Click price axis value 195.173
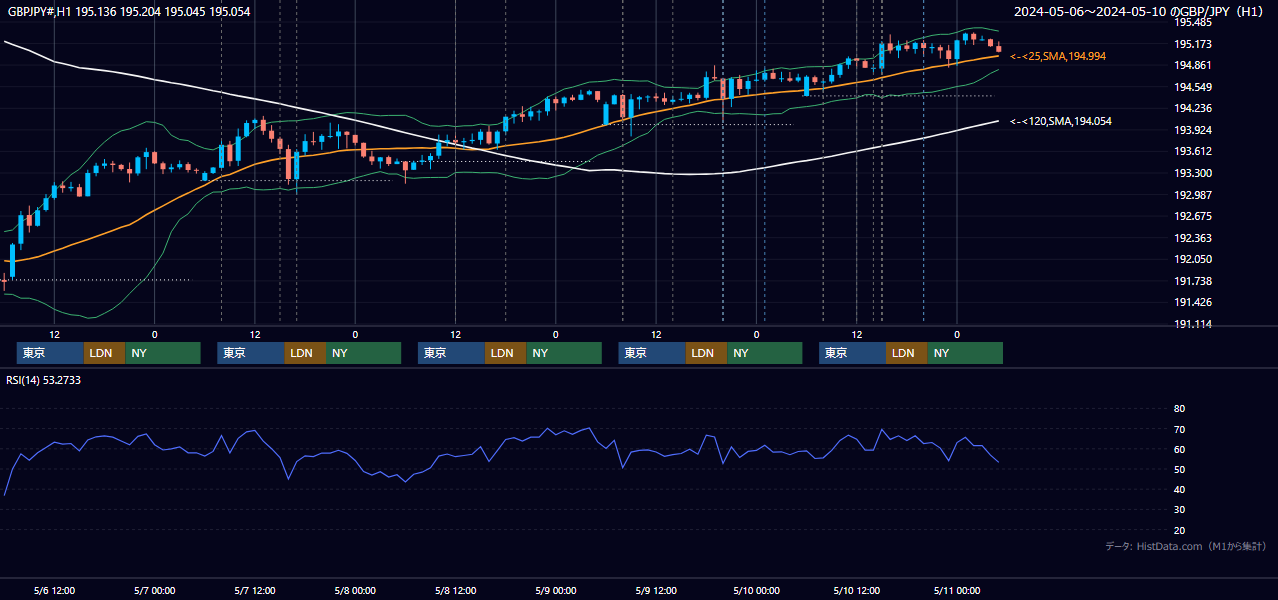This screenshot has width=1278, height=600. pos(1192,44)
